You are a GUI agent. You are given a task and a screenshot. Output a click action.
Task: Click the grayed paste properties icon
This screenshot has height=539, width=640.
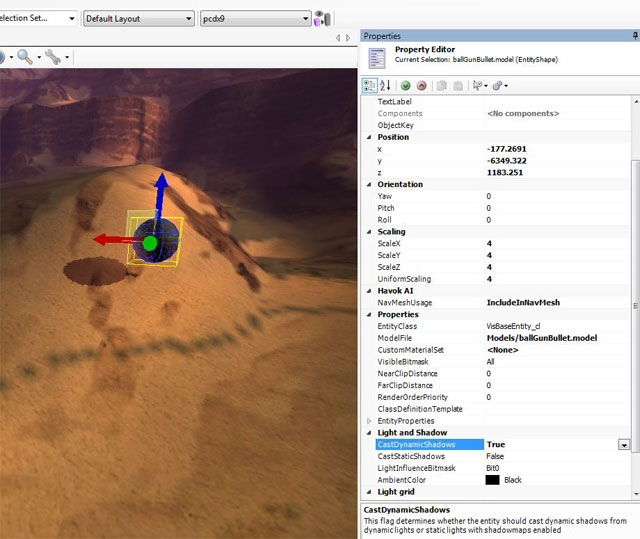click(x=458, y=86)
